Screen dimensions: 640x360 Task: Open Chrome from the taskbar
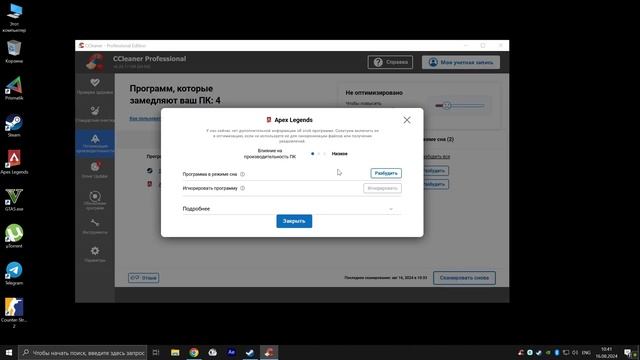tap(194, 352)
